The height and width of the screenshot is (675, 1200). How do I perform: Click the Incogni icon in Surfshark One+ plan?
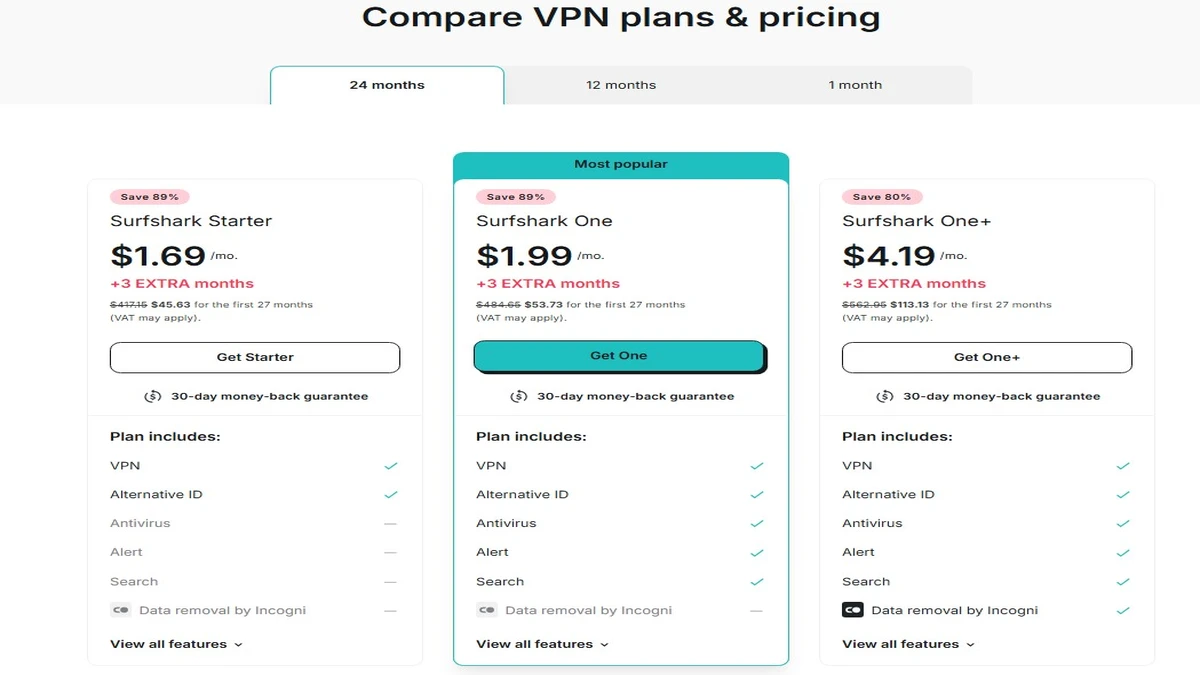(x=852, y=610)
